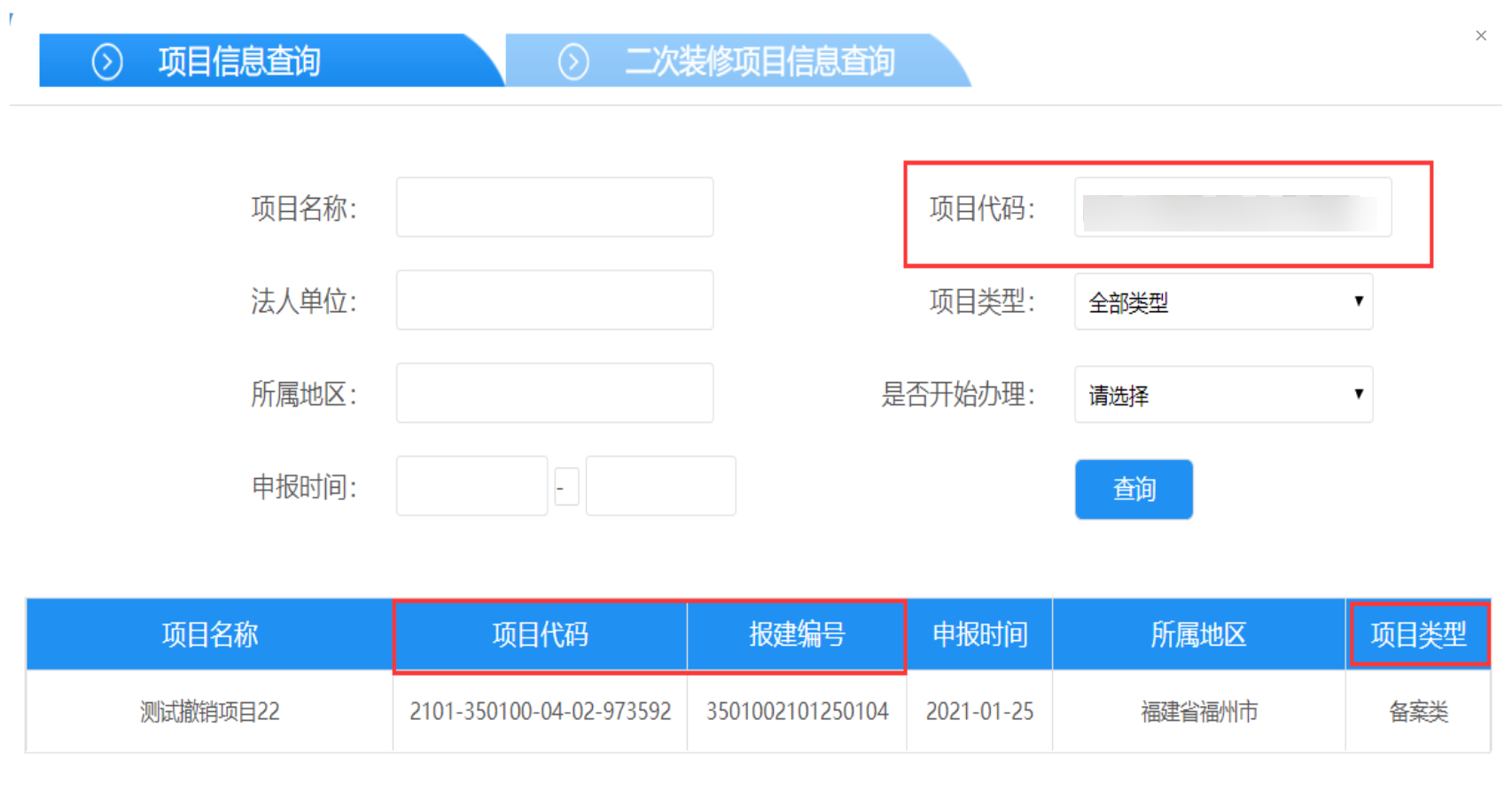Click the arrow icon on 二次装修项目信息查询 tab
Screen dimensions: 1512x791
(573, 62)
